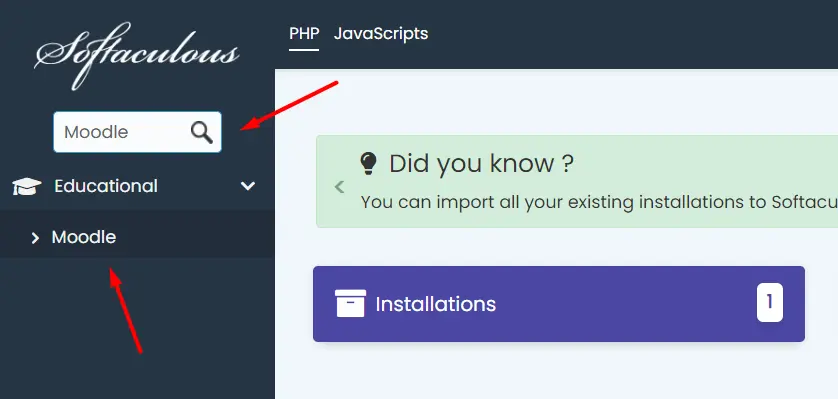Open the Installations label text
The height and width of the screenshot is (399, 838).
pos(436,304)
